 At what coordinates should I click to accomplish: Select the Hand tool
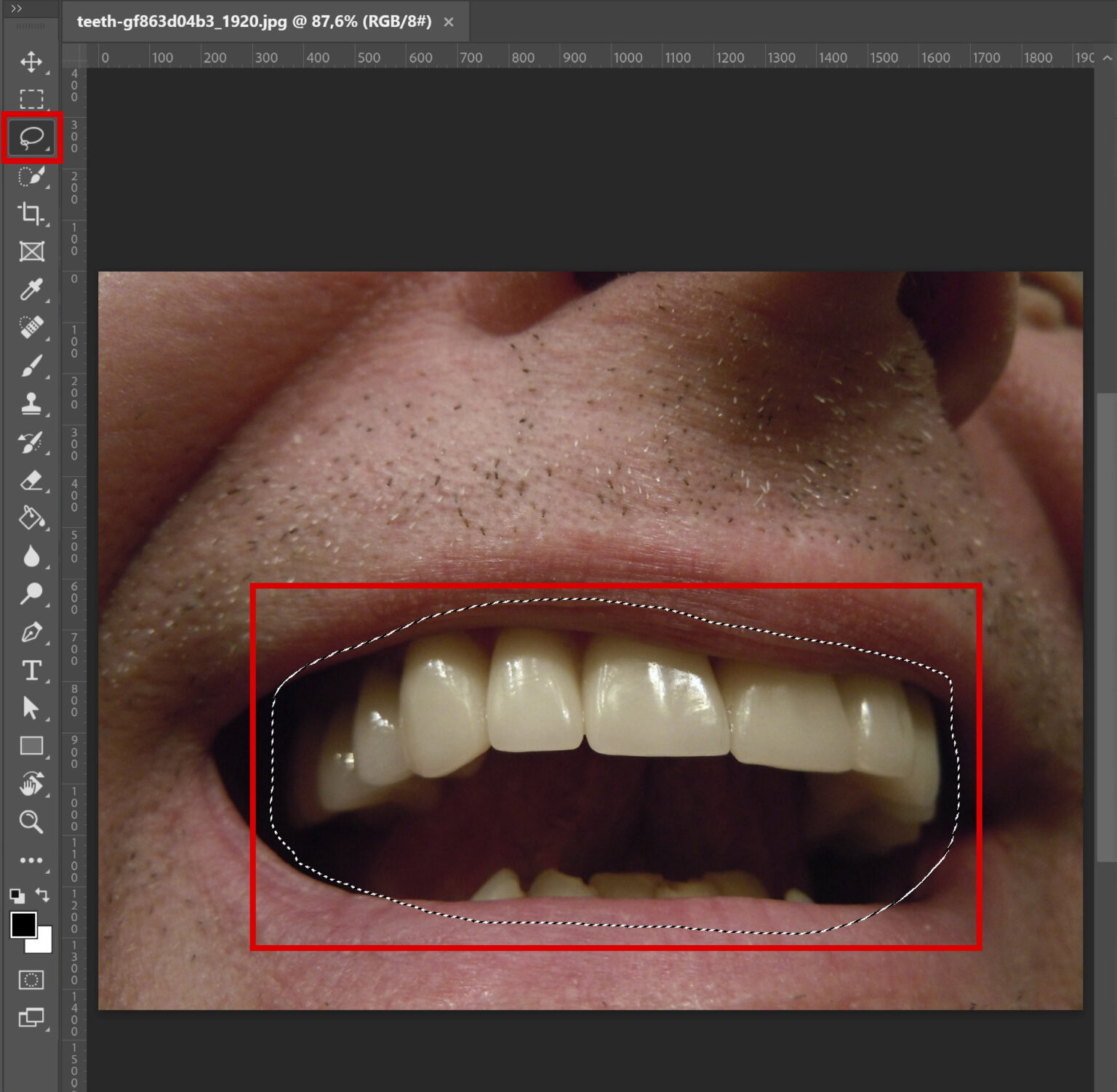pyautogui.click(x=31, y=784)
